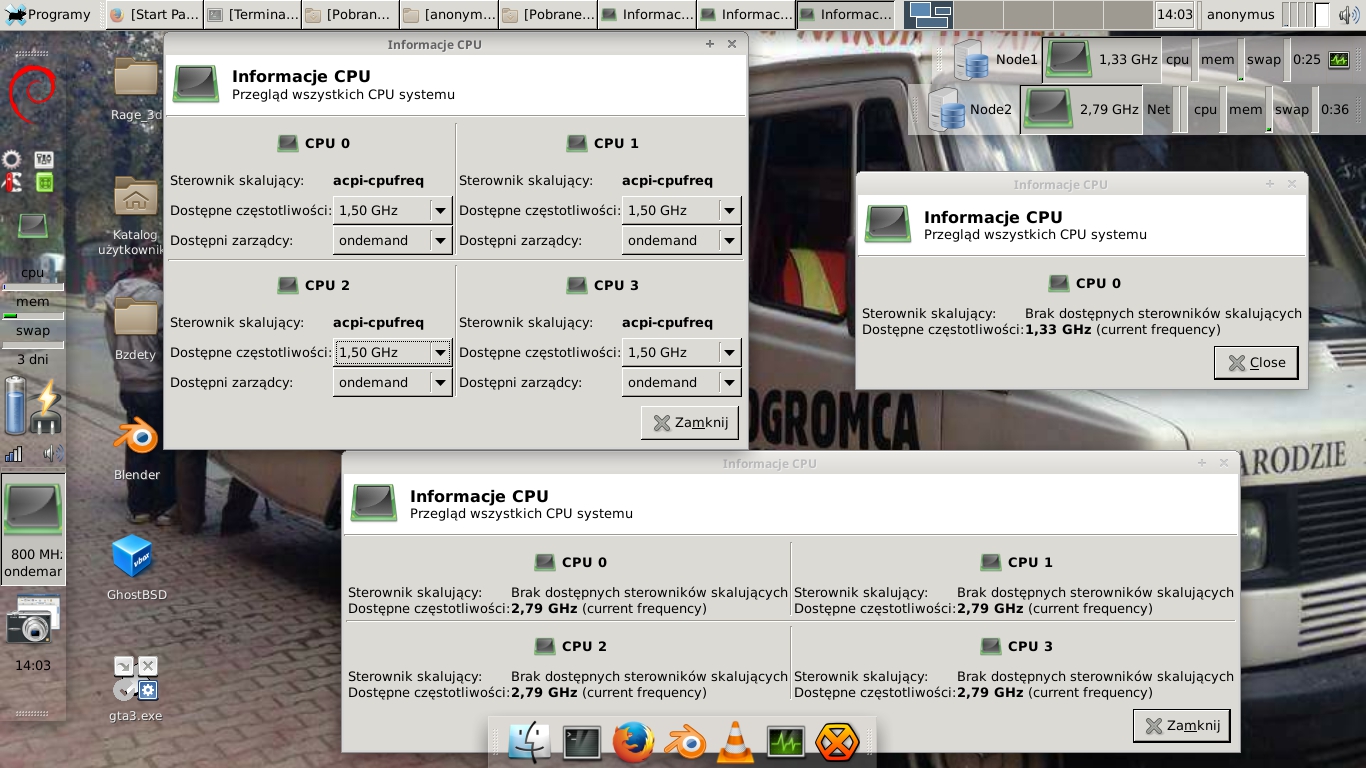Screen dimensions: 1366x768
Task: Open the terminal icon in the dock
Action: click(581, 743)
